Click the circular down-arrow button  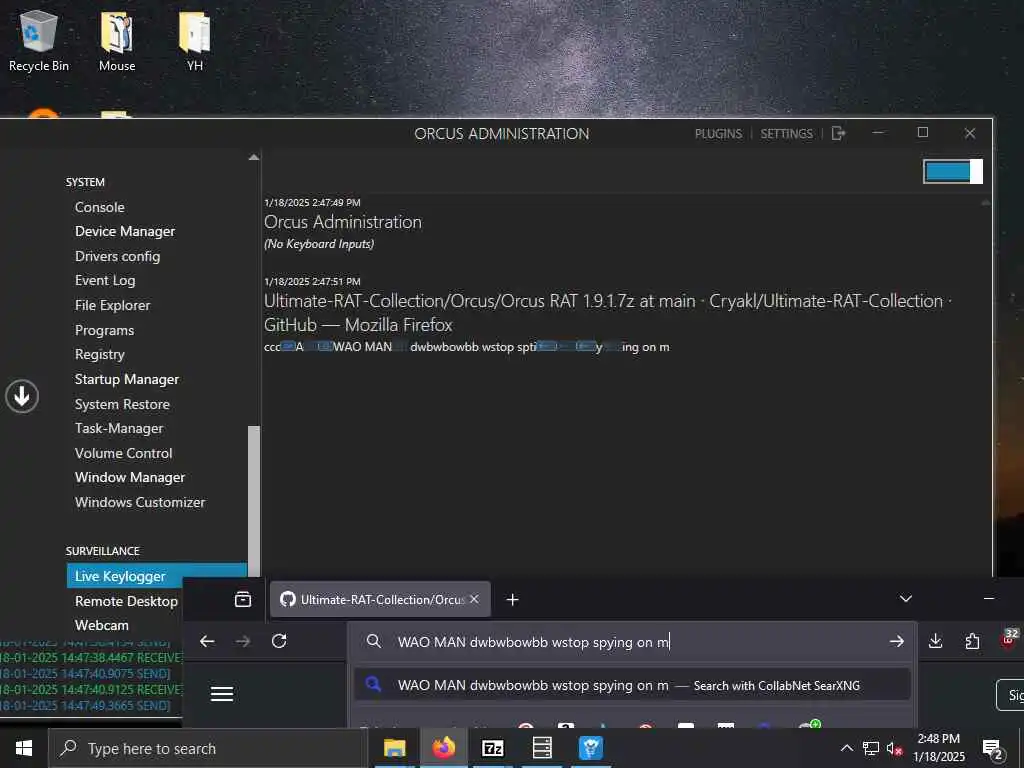pyautogui.click(x=22, y=396)
